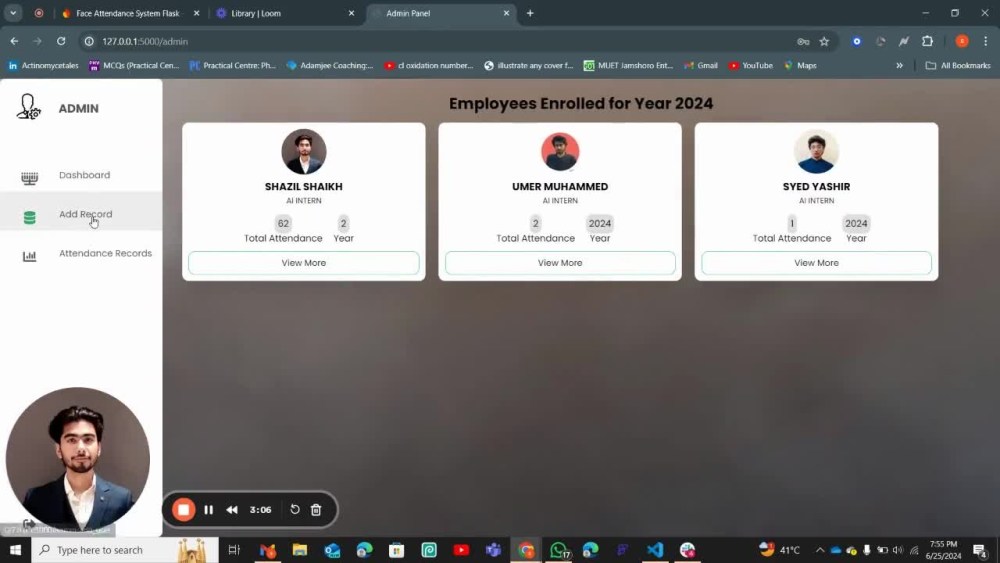Click the bar chart icon for Attendance Records
The image size is (1000, 563).
coord(29,256)
